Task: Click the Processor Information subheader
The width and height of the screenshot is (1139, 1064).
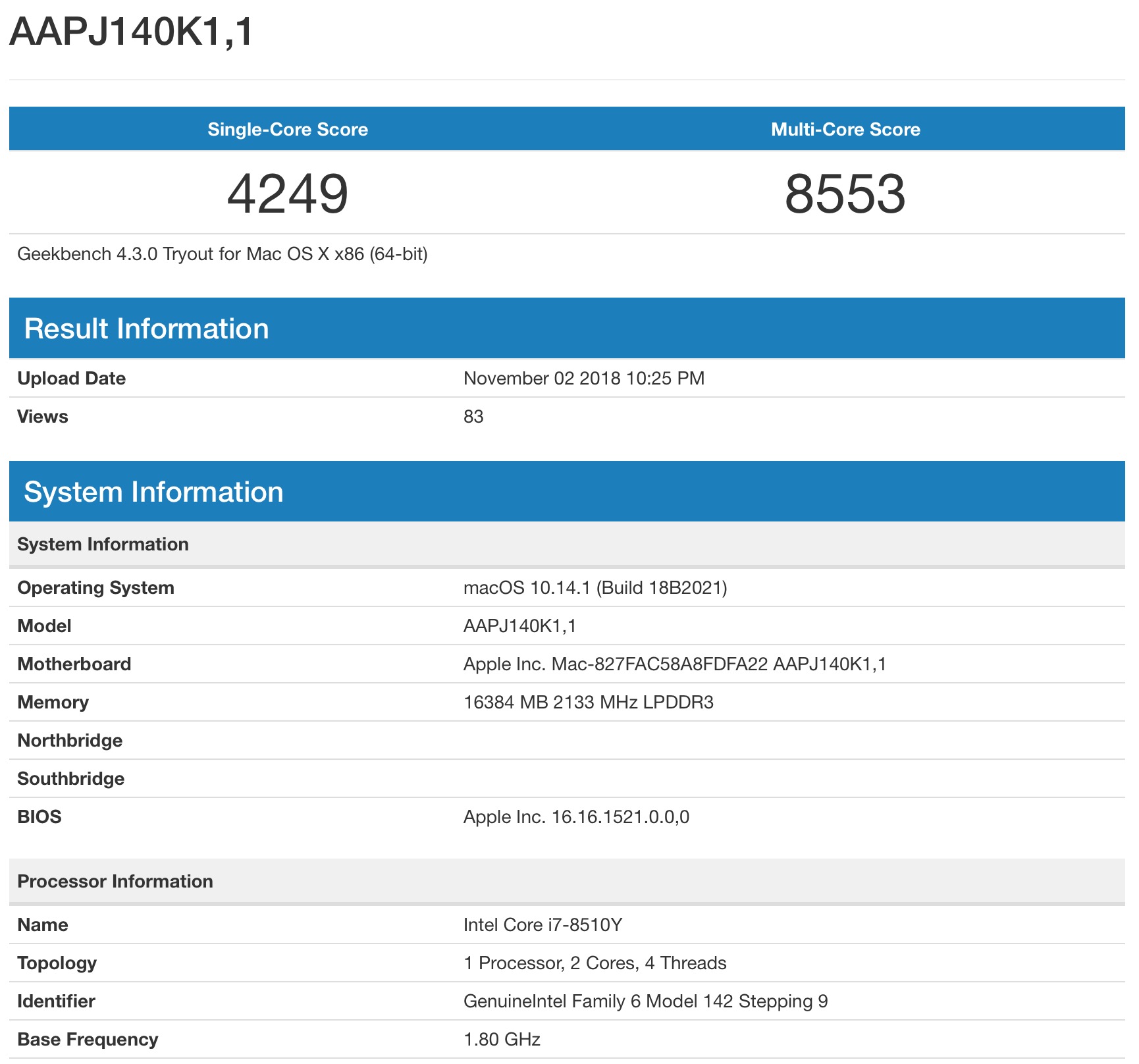Action: tap(115, 882)
